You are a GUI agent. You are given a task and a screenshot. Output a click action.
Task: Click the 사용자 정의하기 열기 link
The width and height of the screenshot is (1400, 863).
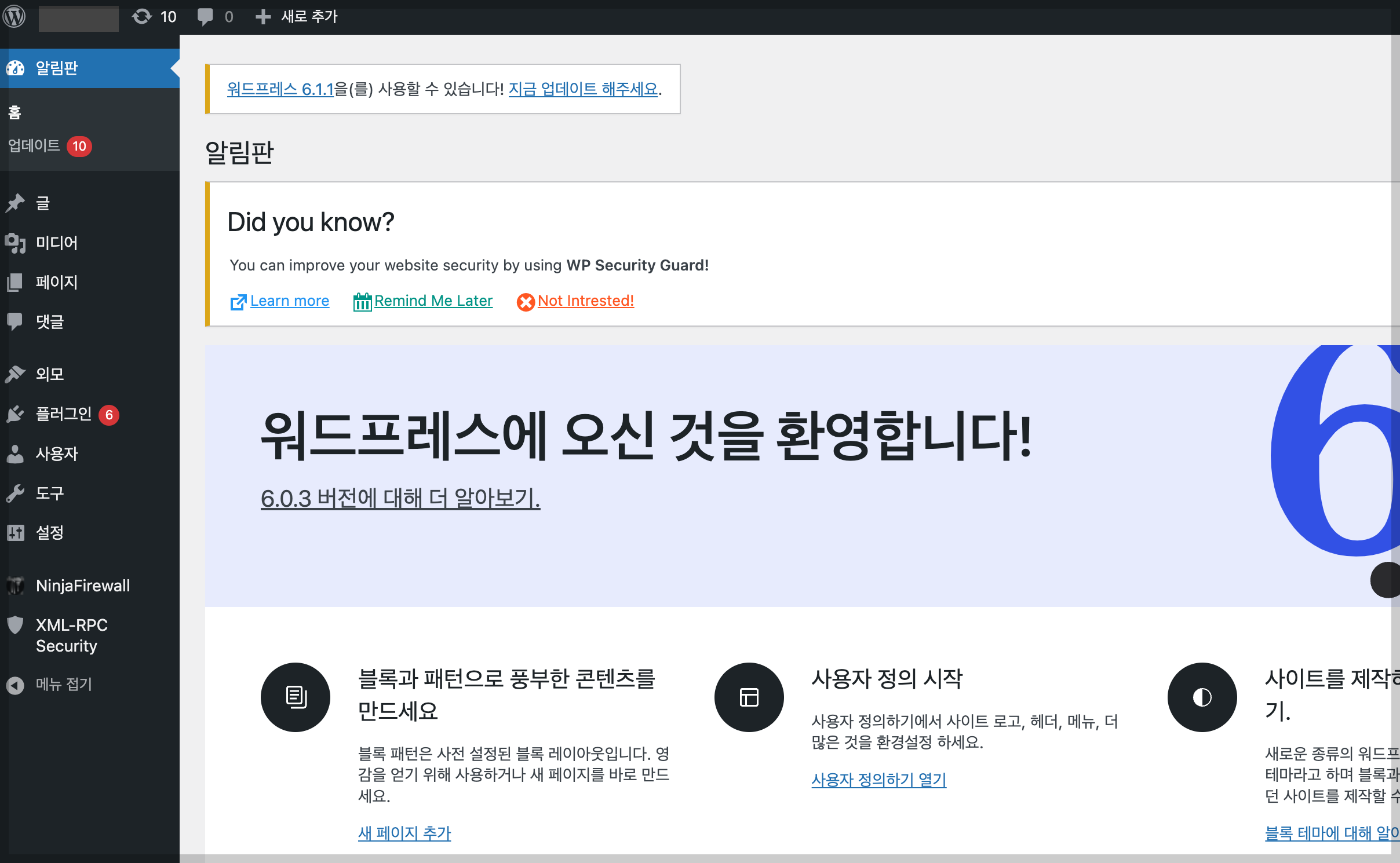coord(878,780)
